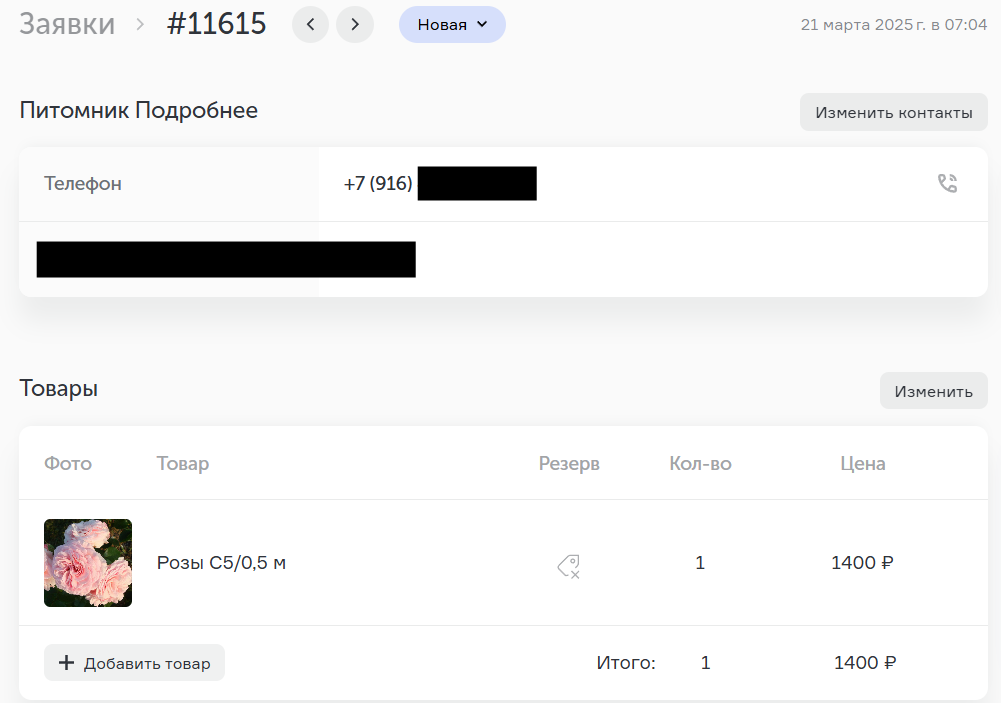This screenshot has height=703, width=1001.
Task: Click the plus icon in Добавить товар
Action: 67,663
